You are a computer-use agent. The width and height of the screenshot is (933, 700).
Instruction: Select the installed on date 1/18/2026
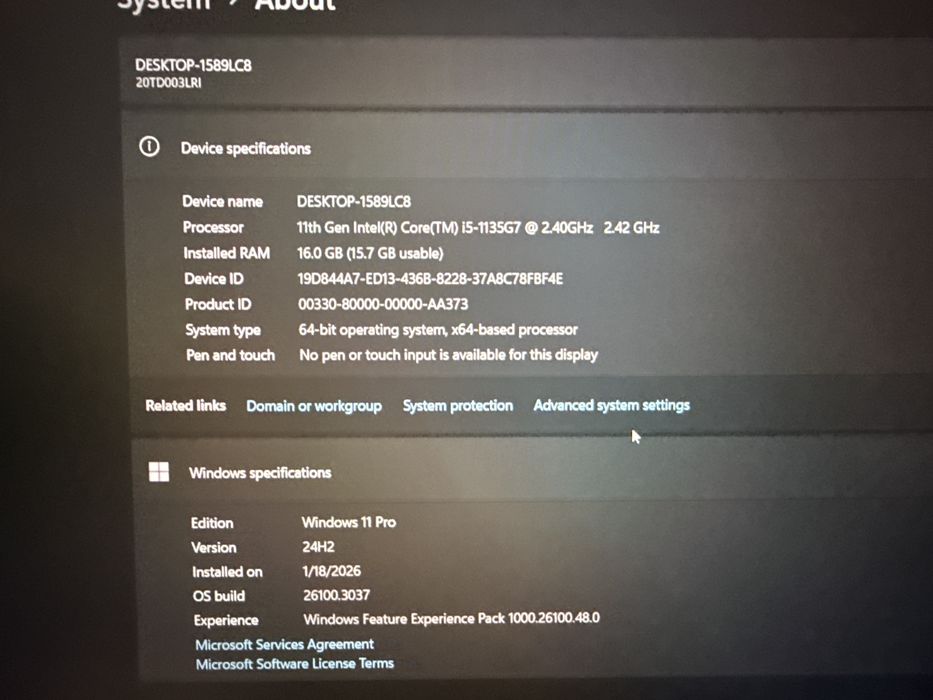click(331, 571)
